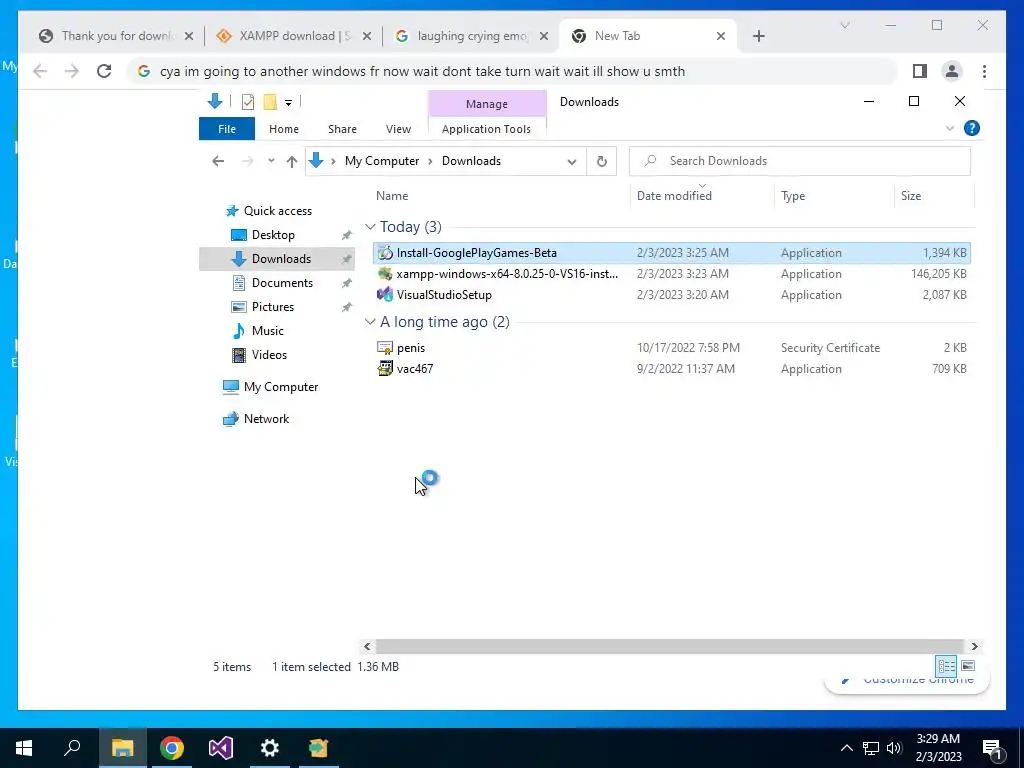Collapse the Today (3) group
1024x768 pixels.
[x=370, y=227]
